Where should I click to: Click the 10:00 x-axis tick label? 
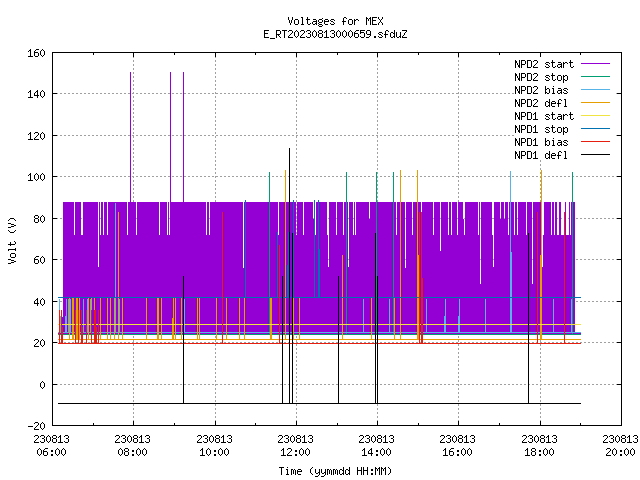click(214, 452)
